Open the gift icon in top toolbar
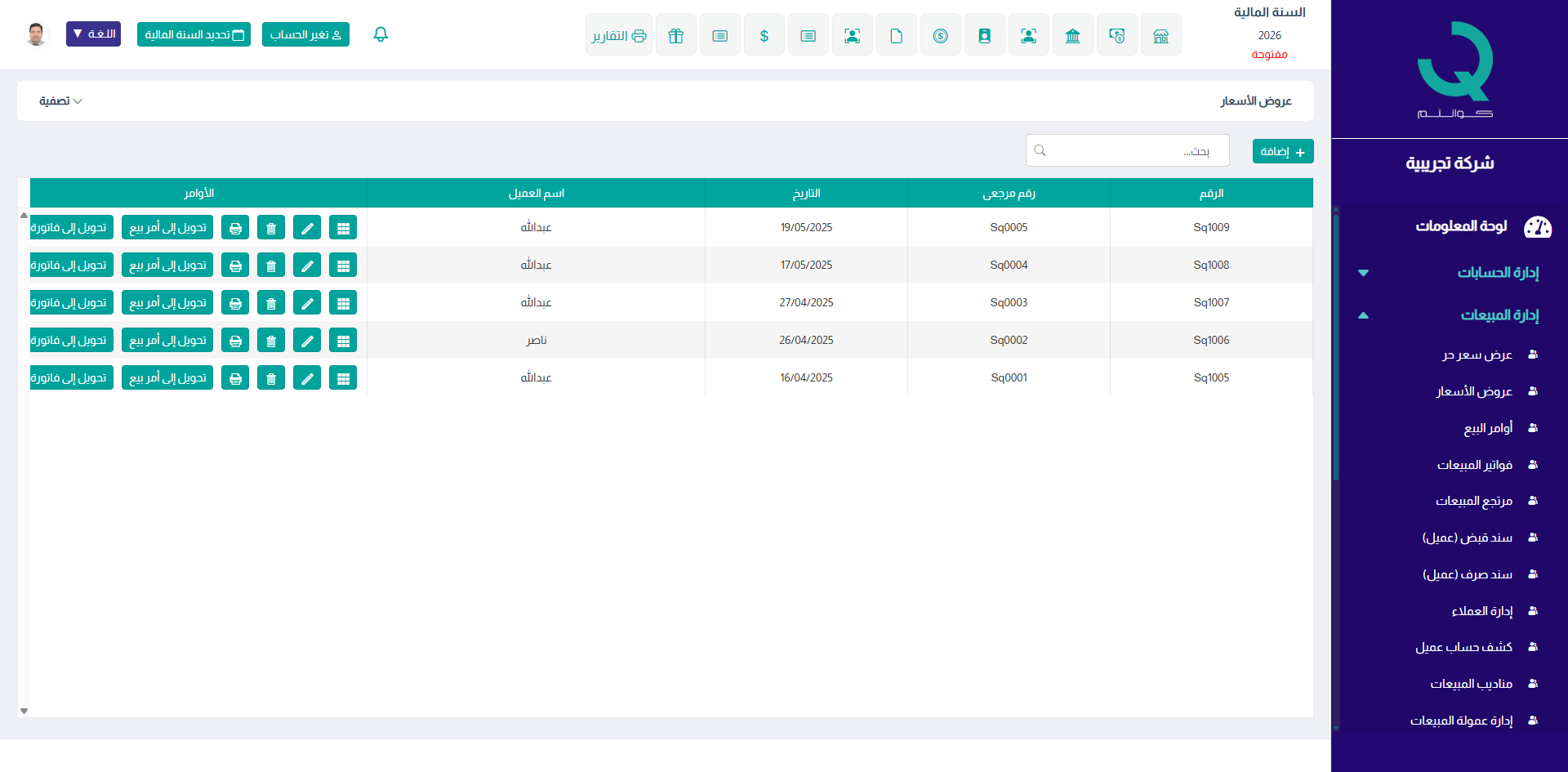Viewport: 1568px width, 772px height. tap(675, 35)
